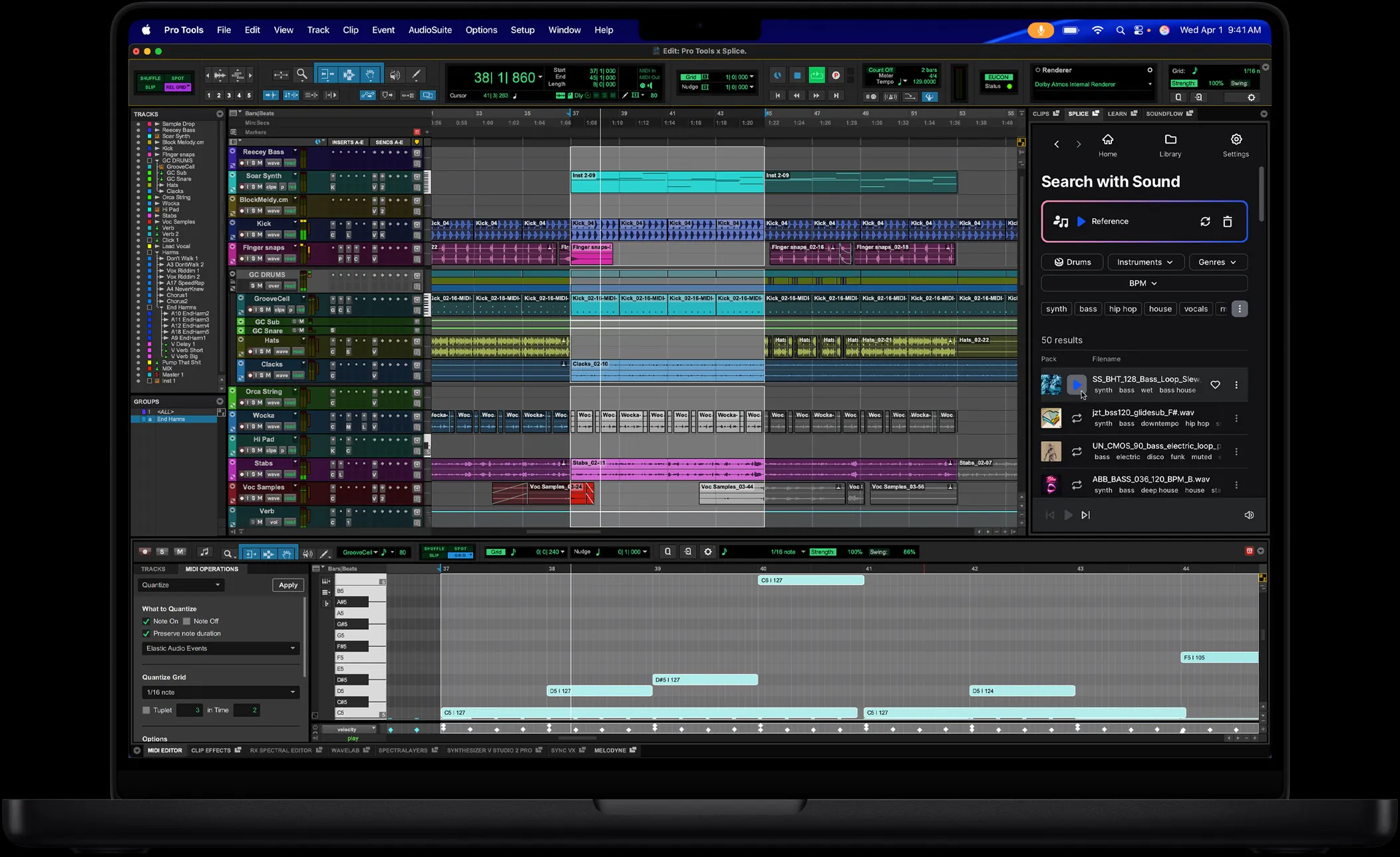Play the Reference sound preview

click(1081, 222)
